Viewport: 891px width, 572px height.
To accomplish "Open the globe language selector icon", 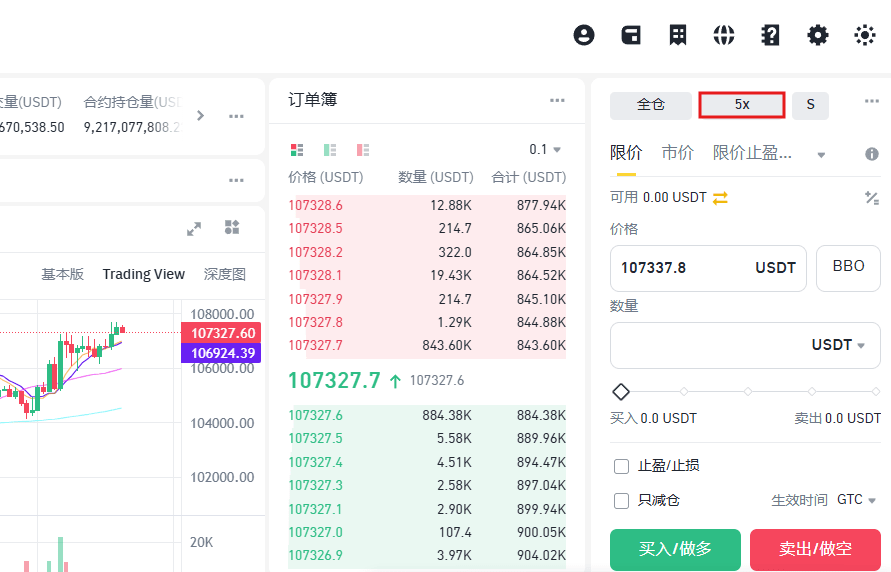I will tap(724, 35).
